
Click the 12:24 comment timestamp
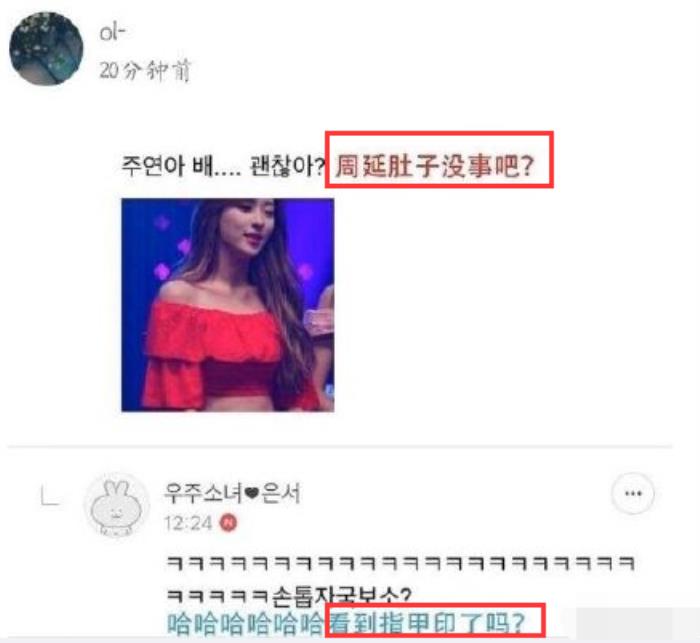[188, 523]
